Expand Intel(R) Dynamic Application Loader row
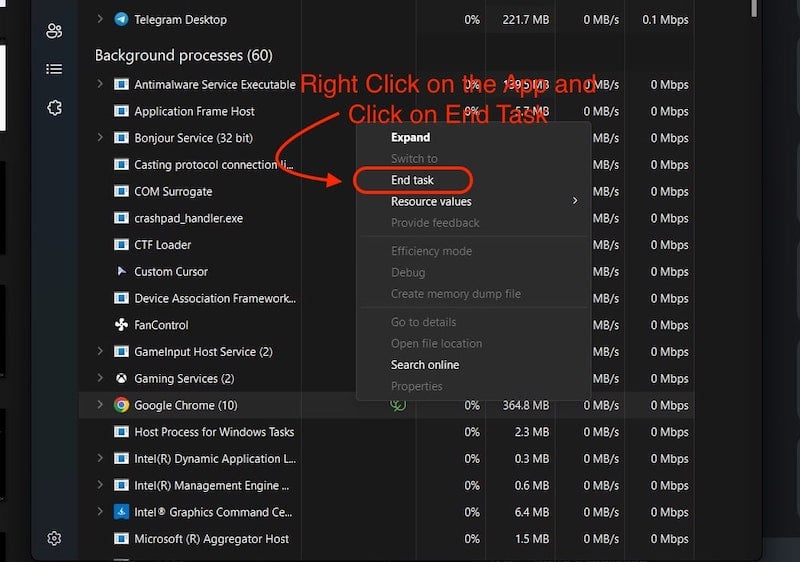This screenshot has width=800, height=562. pyautogui.click(x=100, y=458)
